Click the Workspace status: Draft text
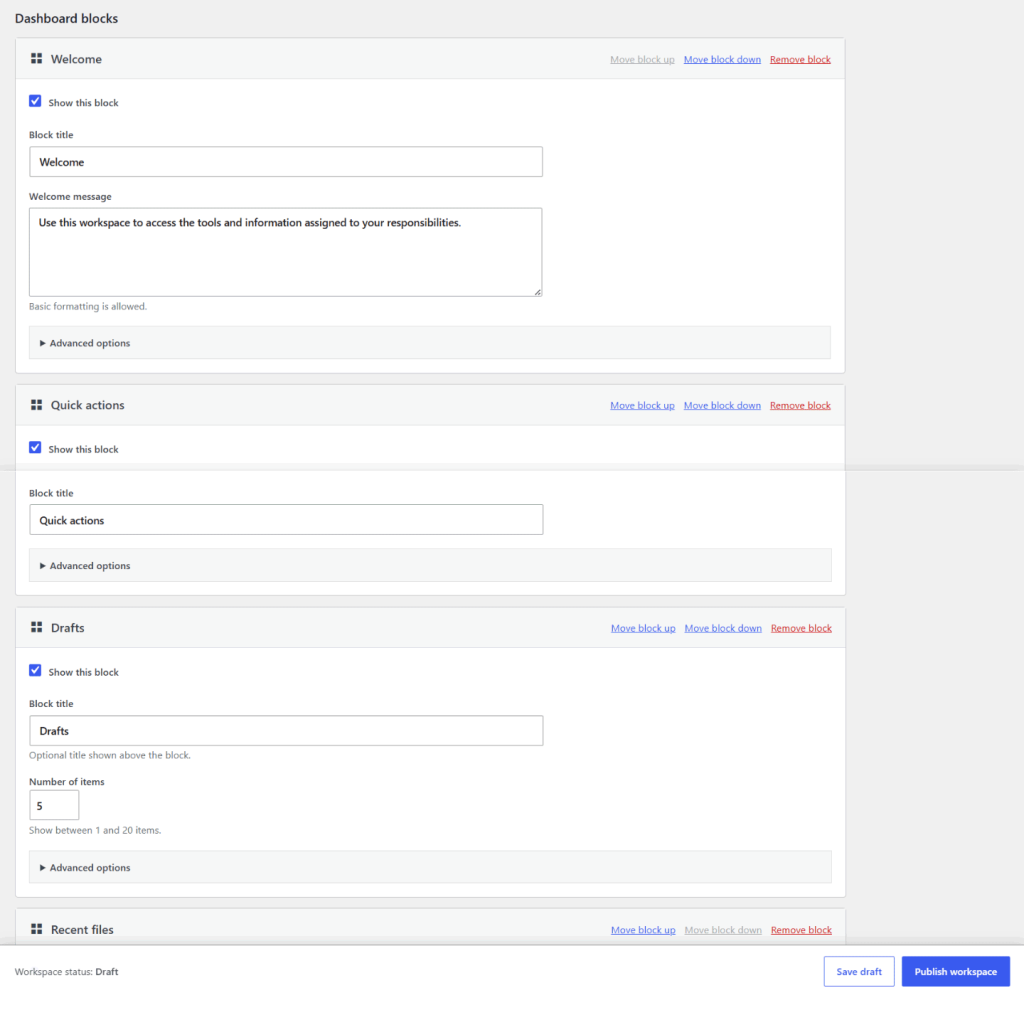This screenshot has width=1024, height=1010. [67, 971]
